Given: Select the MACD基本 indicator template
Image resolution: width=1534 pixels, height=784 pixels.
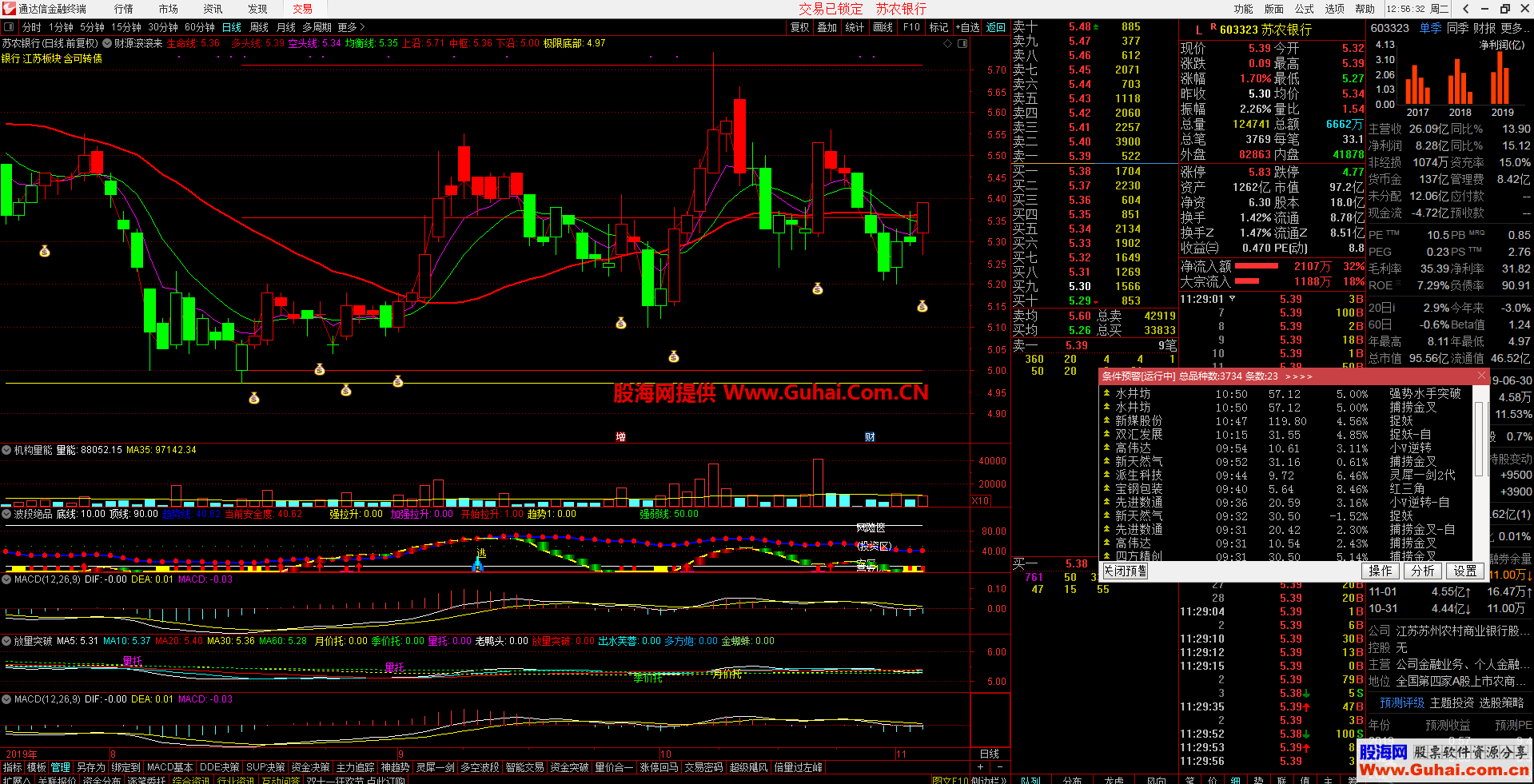Looking at the screenshot, I should click(169, 767).
